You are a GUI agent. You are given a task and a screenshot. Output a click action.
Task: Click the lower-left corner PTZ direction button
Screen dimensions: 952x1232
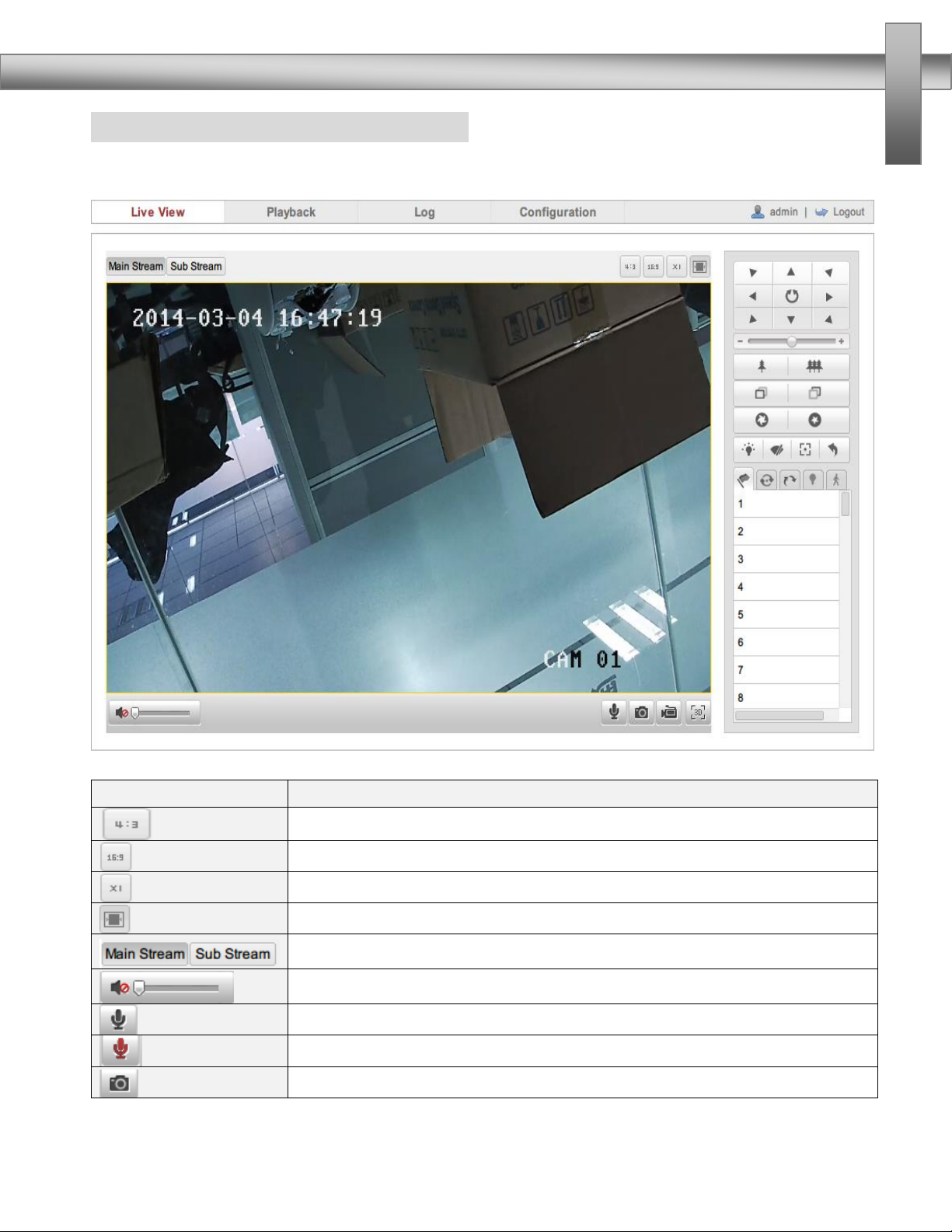(x=753, y=319)
